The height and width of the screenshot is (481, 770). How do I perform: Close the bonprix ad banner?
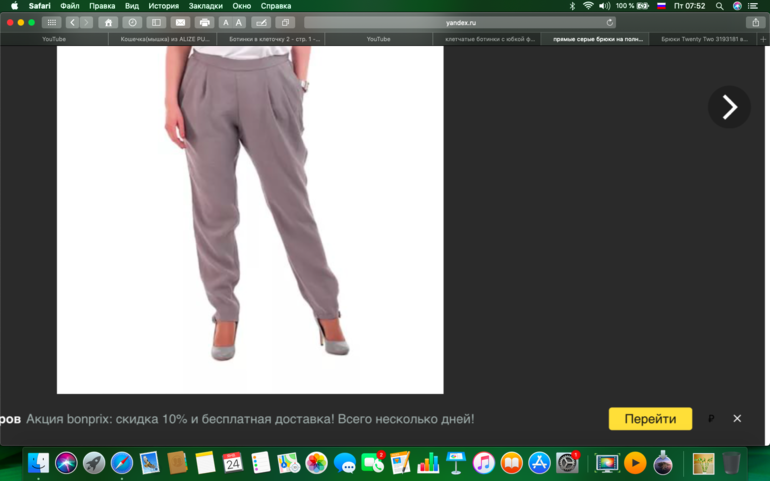point(737,419)
